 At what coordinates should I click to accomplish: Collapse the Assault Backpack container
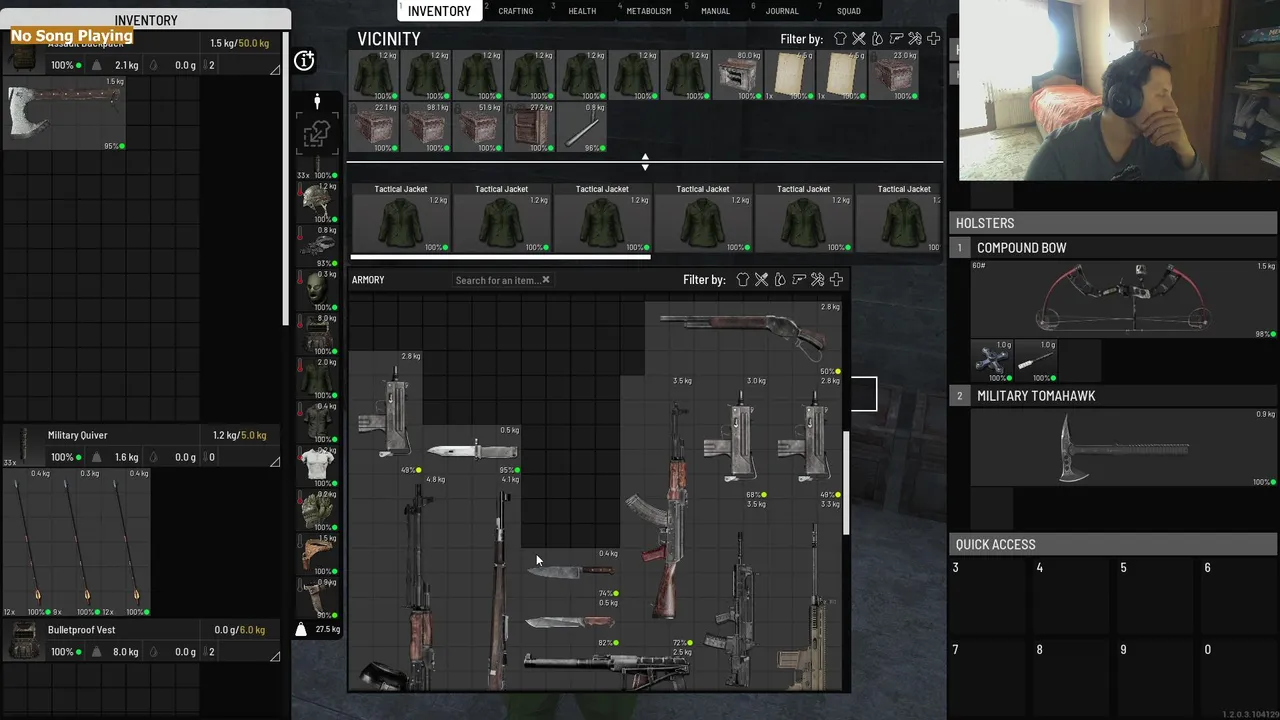(275, 69)
